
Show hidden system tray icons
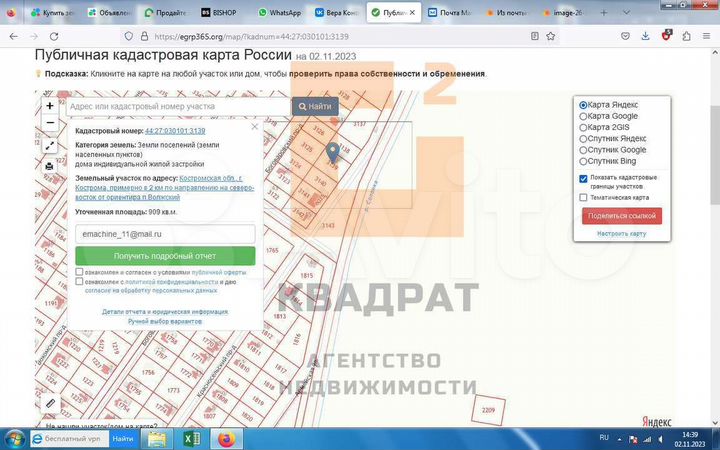[x=619, y=439]
